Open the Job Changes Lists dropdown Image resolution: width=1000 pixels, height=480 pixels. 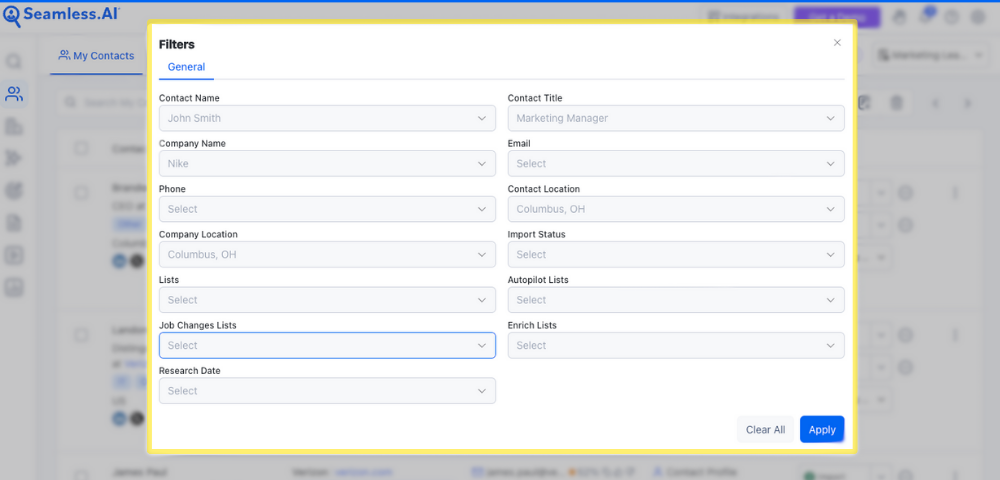327,345
